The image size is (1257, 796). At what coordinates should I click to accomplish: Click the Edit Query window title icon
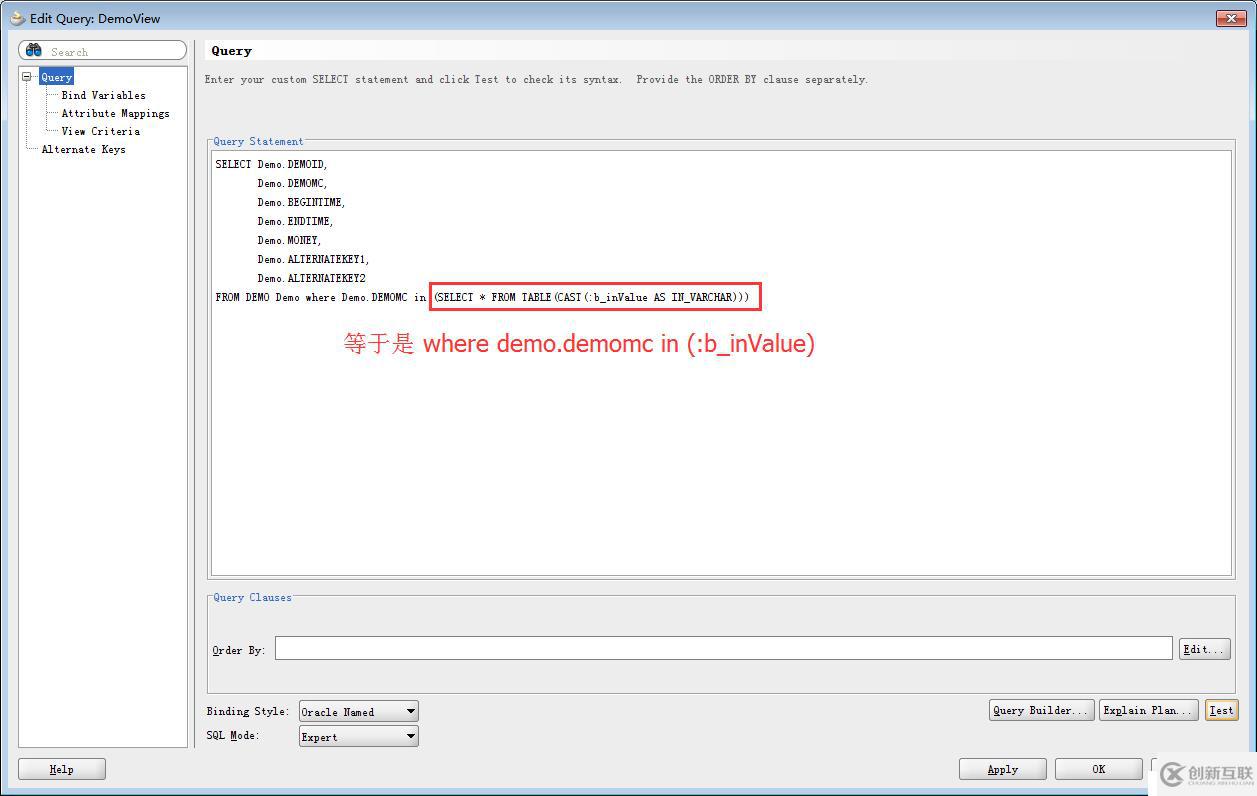pos(16,18)
